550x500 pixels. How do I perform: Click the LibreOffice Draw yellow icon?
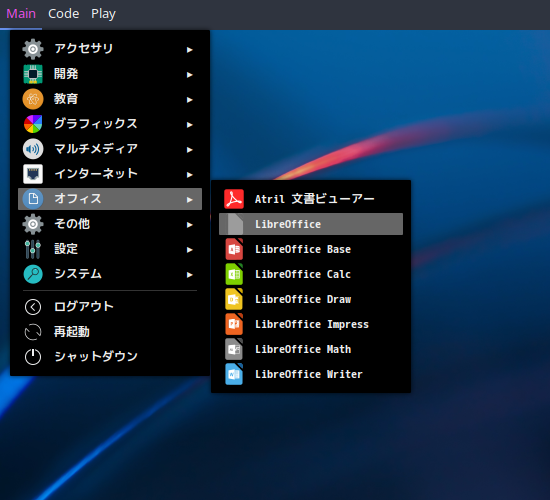click(234, 299)
